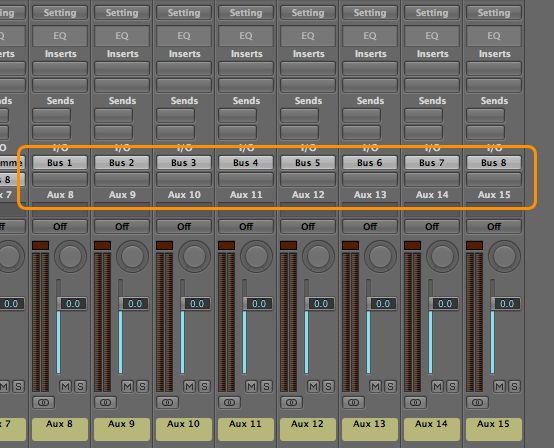Open the Setting menu on Aux 9 strip
The width and height of the screenshot is (554, 448).
(122, 13)
